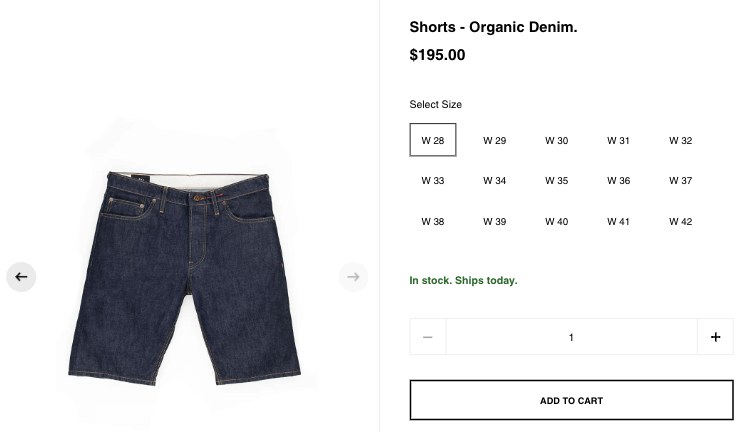Viewport: 748px width, 432px height.
Task: Click the Shorts - Organic Denim title
Action: point(493,27)
